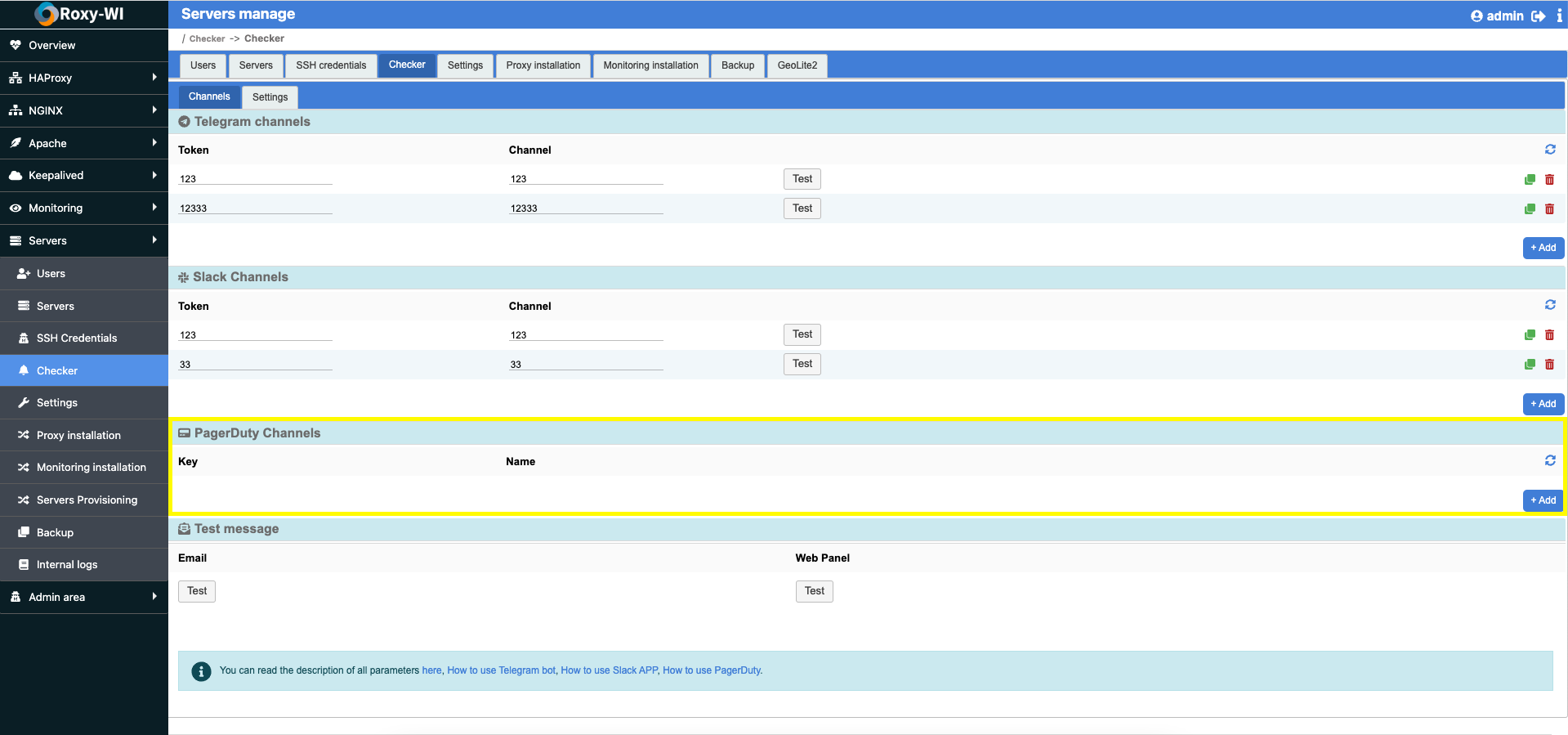This screenshot has width=1568, height=735.
Task: Switch to the Servers tab
Action: tap(256, 65)
